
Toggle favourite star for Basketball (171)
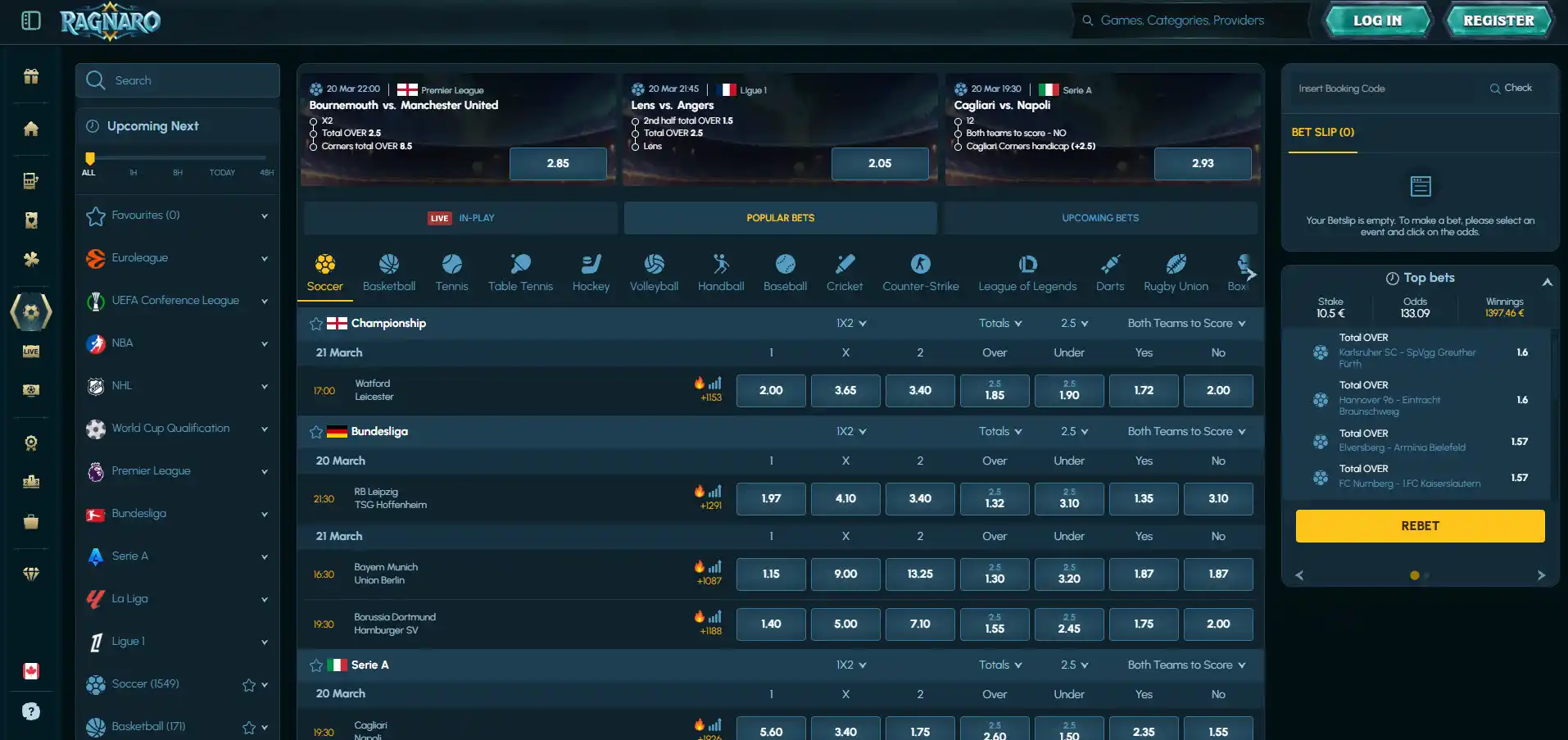point(249,728)
